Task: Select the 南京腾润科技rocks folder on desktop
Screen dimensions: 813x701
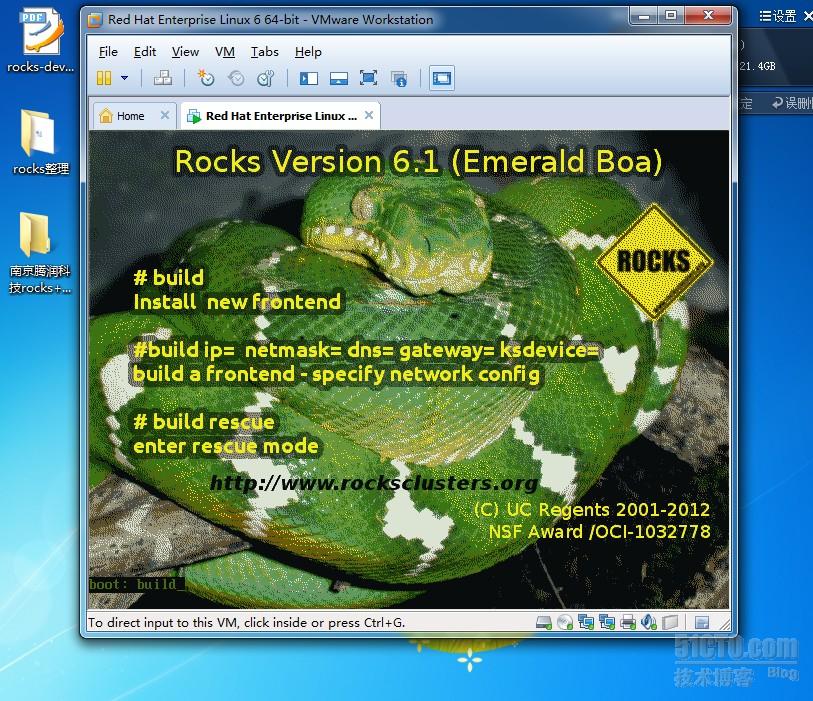Action: [x=40, y=254]
